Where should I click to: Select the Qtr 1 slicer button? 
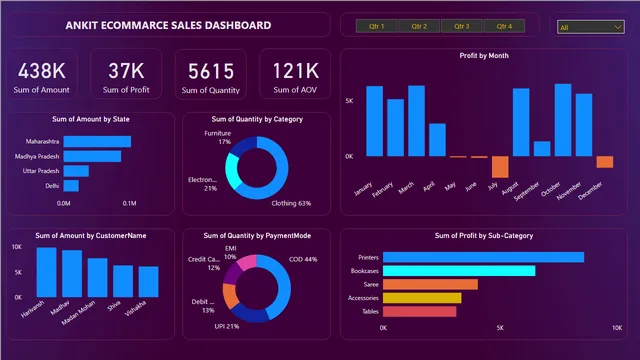click(x=376, y=26)
